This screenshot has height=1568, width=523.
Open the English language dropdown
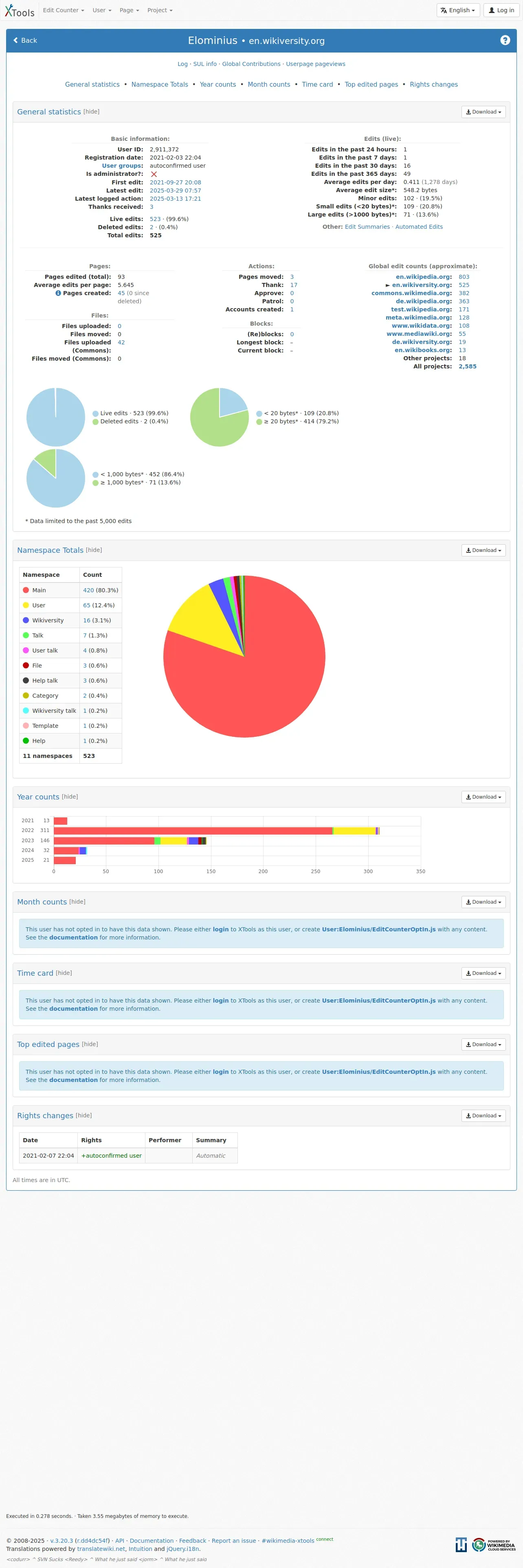pyautogui.click(x=458, y=10)
